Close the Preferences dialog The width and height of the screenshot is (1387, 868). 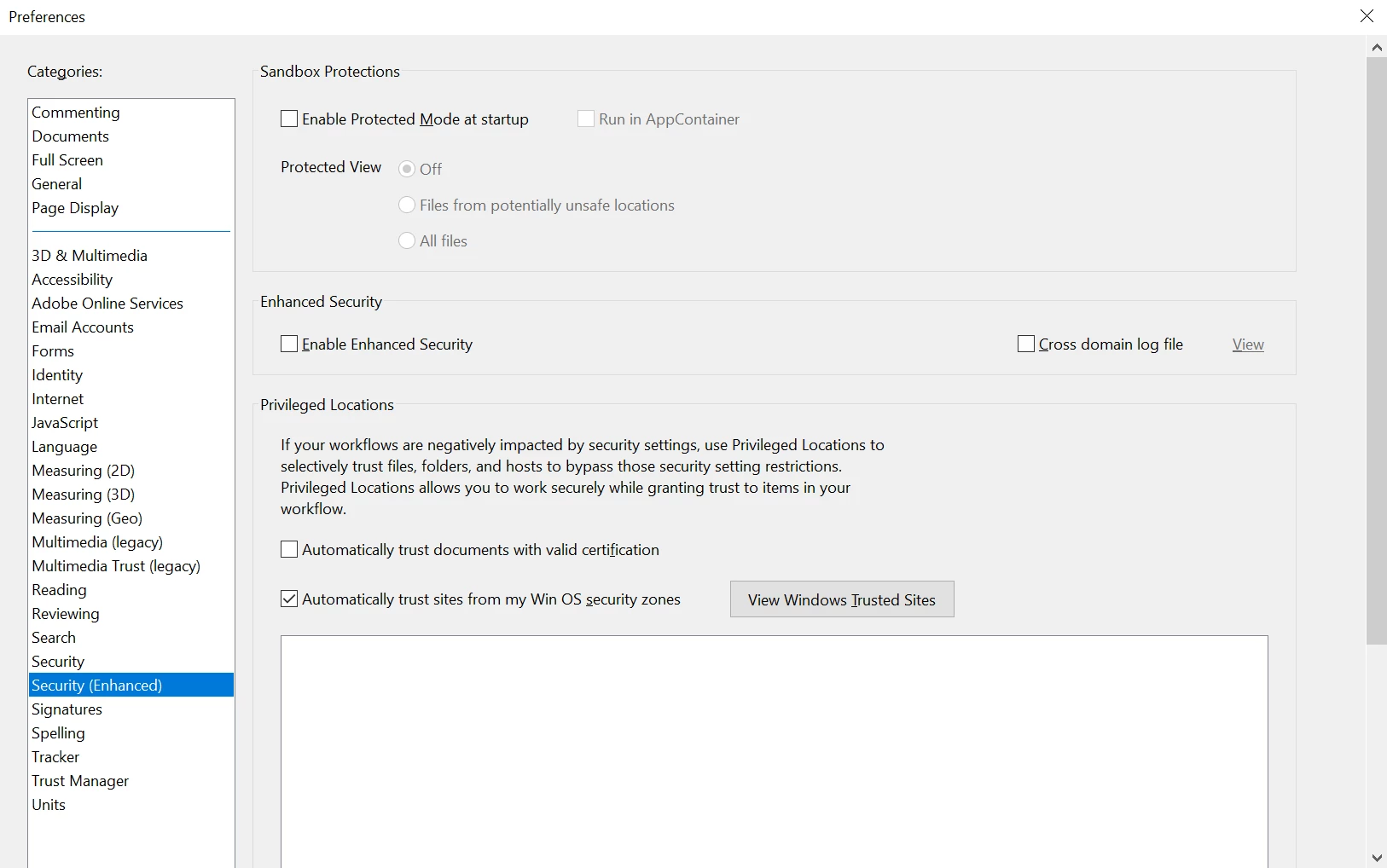pyautogui.click(x=1367, y=16)
